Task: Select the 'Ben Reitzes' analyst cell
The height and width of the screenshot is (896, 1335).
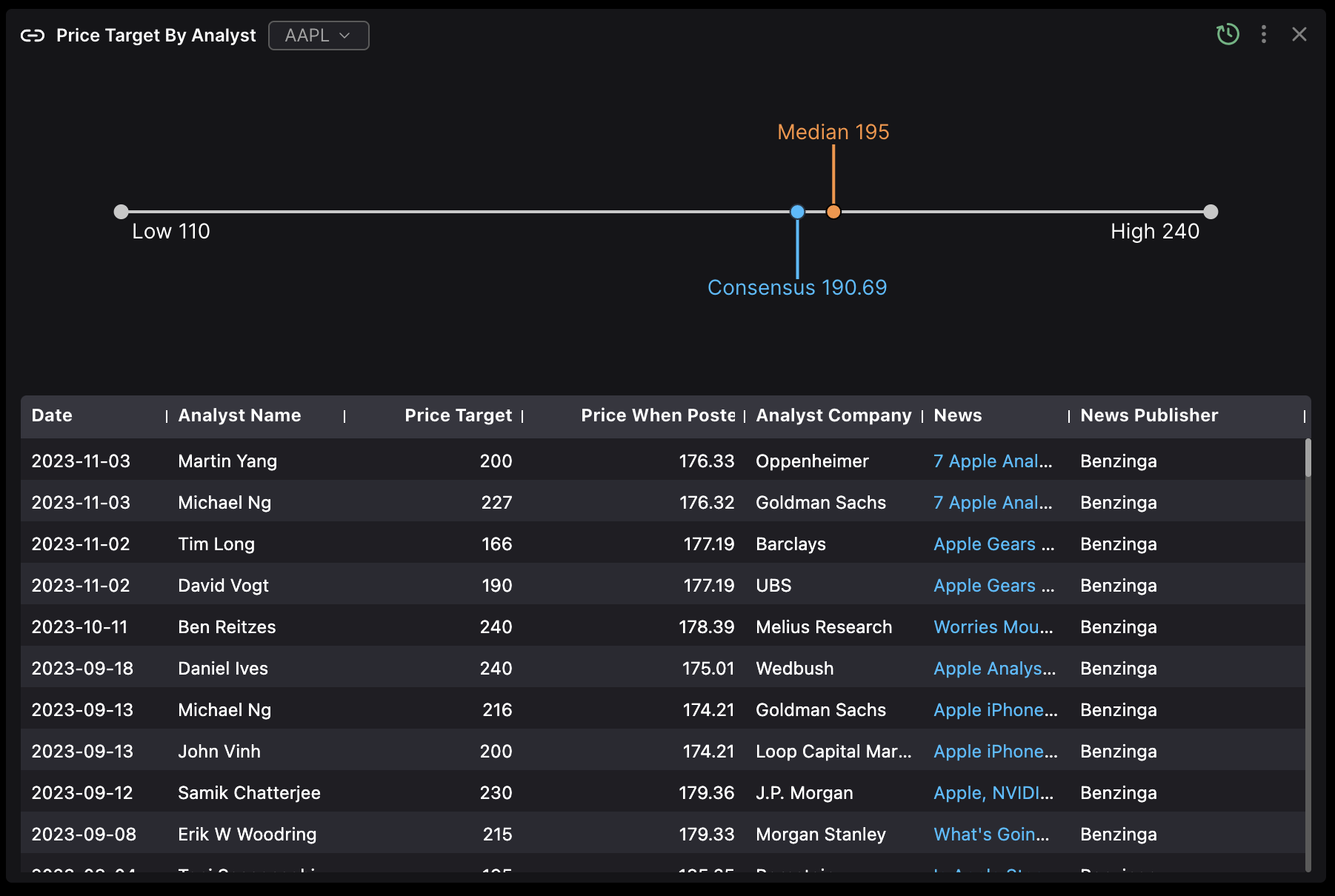Action: 227,627
